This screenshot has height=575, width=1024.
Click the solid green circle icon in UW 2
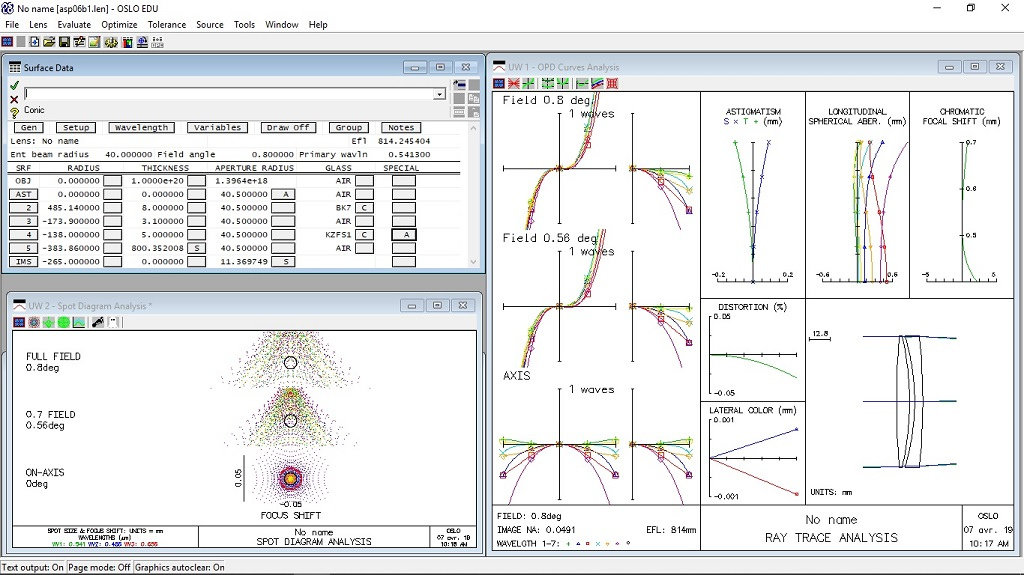pyautogui.click(x=63, y=322)
